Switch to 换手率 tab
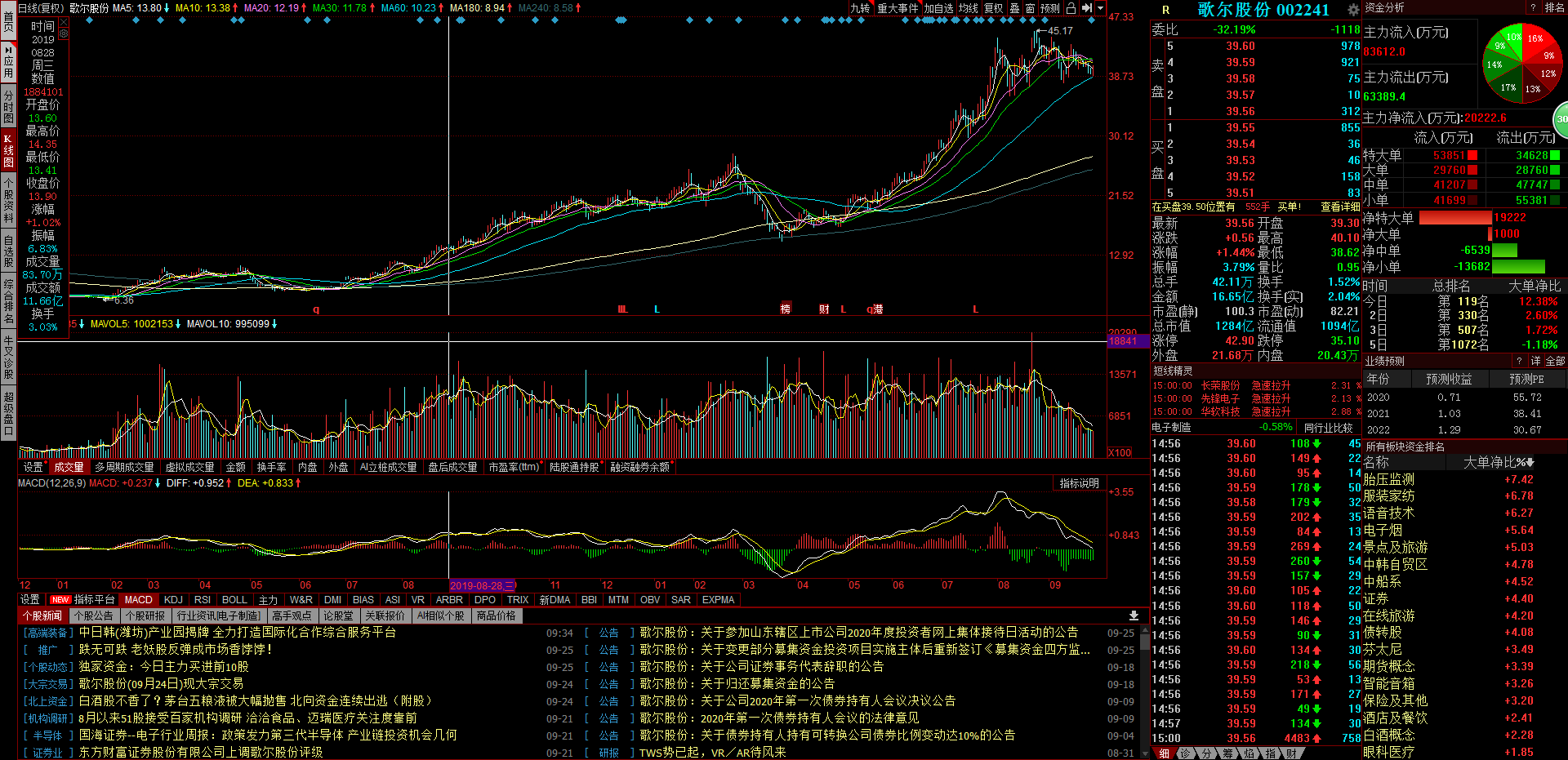 point(271,467)
